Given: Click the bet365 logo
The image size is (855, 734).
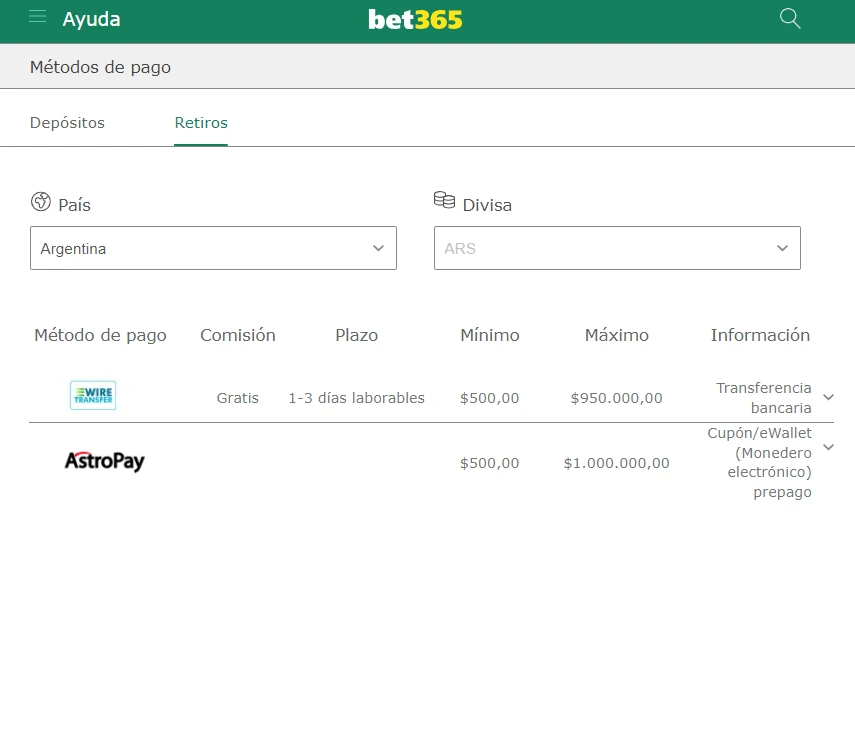Looking at the screenshot, I should pos(415,20).
